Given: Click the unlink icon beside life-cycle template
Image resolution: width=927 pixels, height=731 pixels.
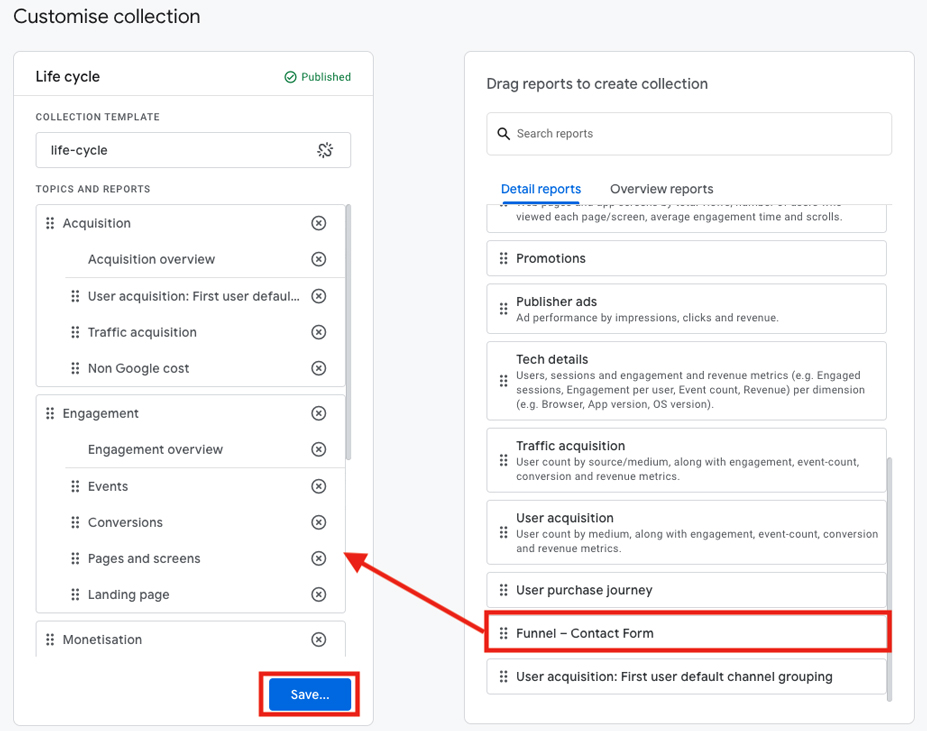Looking at the screenshot, I should tap(325, 150).
